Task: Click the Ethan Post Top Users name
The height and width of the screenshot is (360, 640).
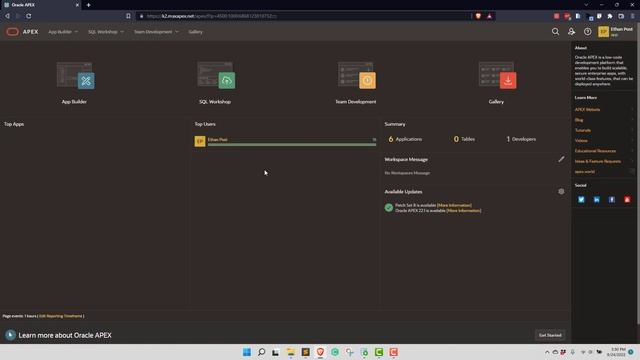Action: pyautogui.click(x=218, y=140)
